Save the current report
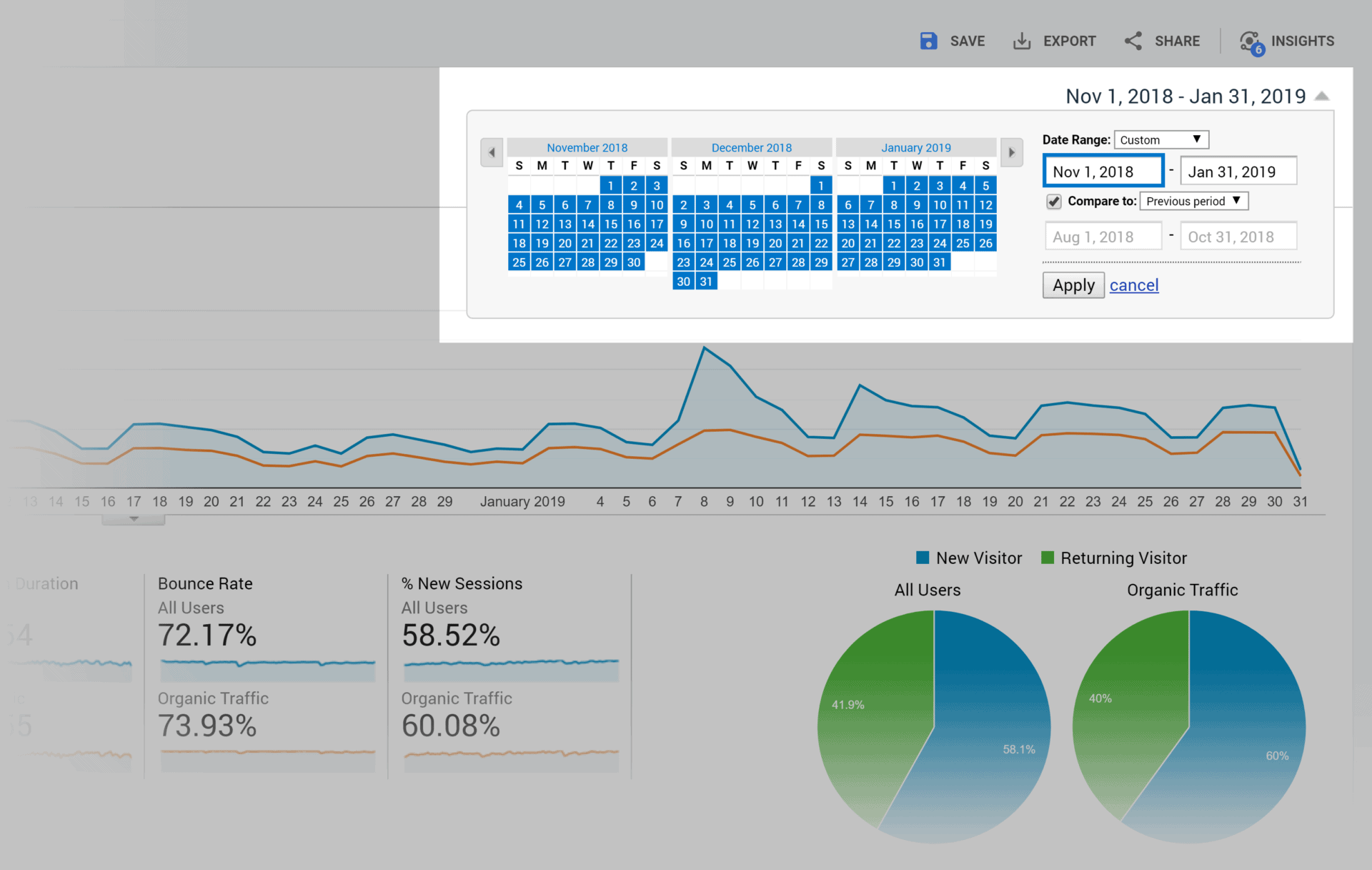 pos(952,41)
